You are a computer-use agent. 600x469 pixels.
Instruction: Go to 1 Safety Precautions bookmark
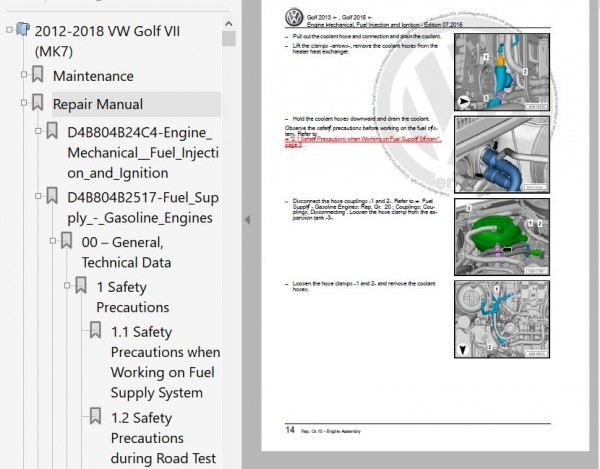coord(132,297)
